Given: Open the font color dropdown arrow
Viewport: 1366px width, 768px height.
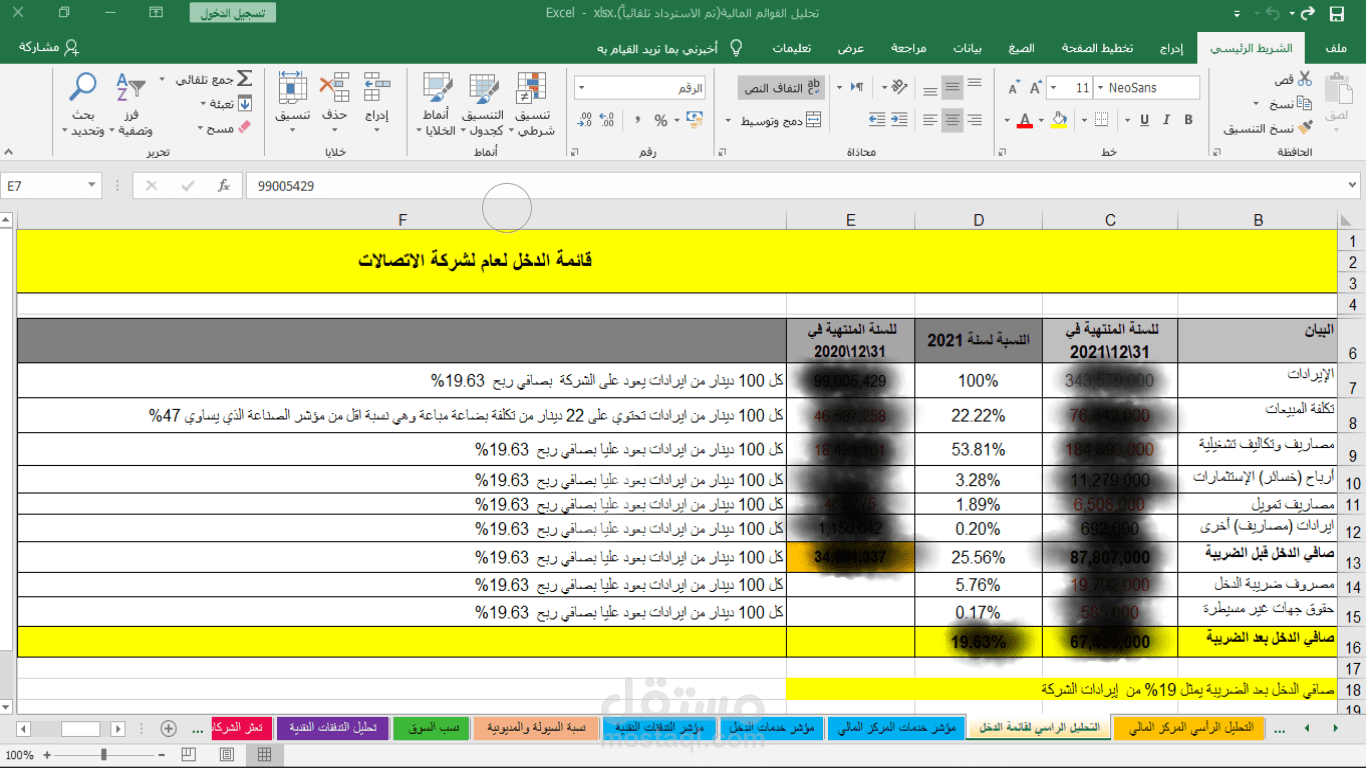Looking at the screenshot, I should pos(1007,121).
